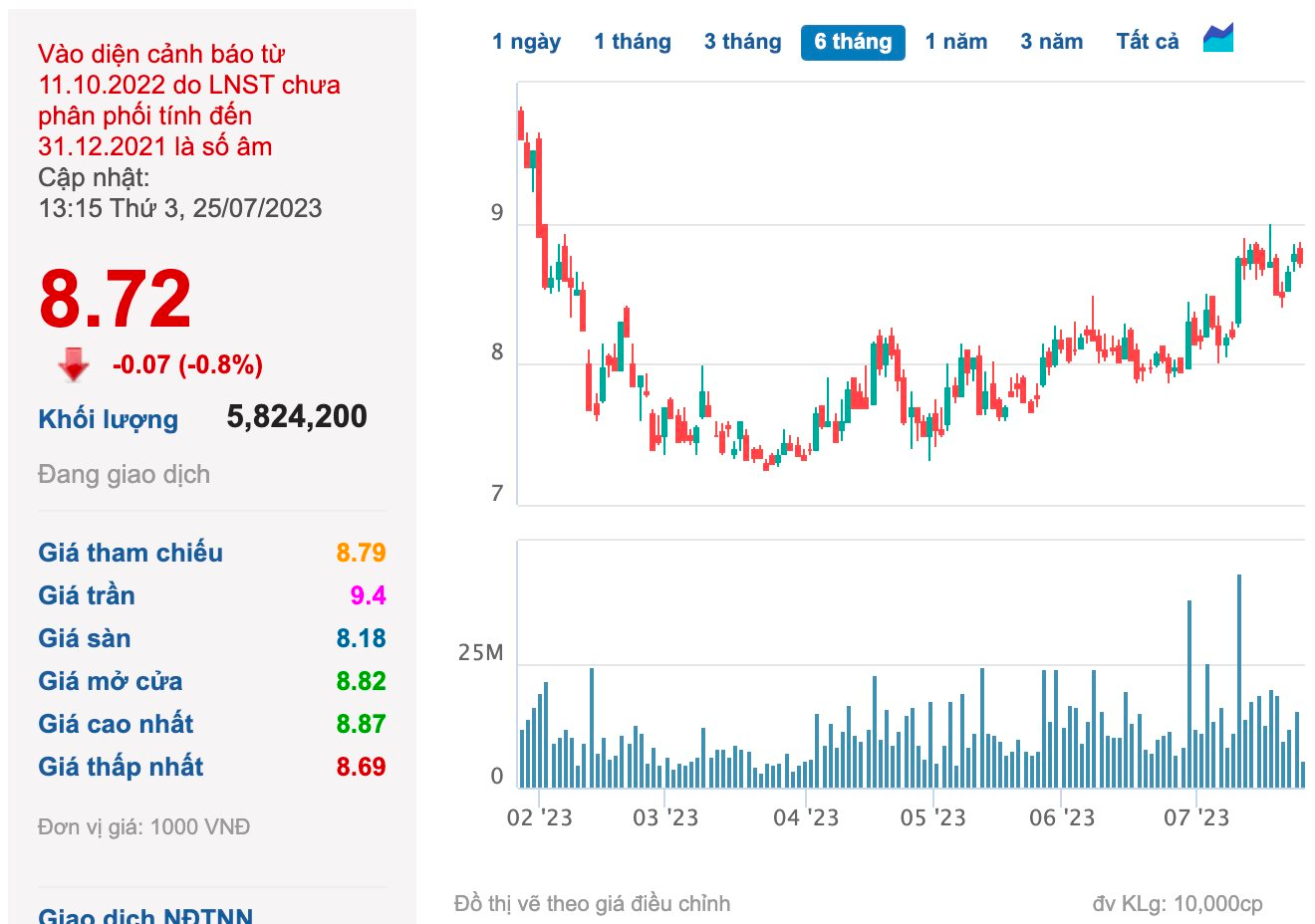Click the ceiling price value 9.4
1315x924 pixels.
coord(368,595)
